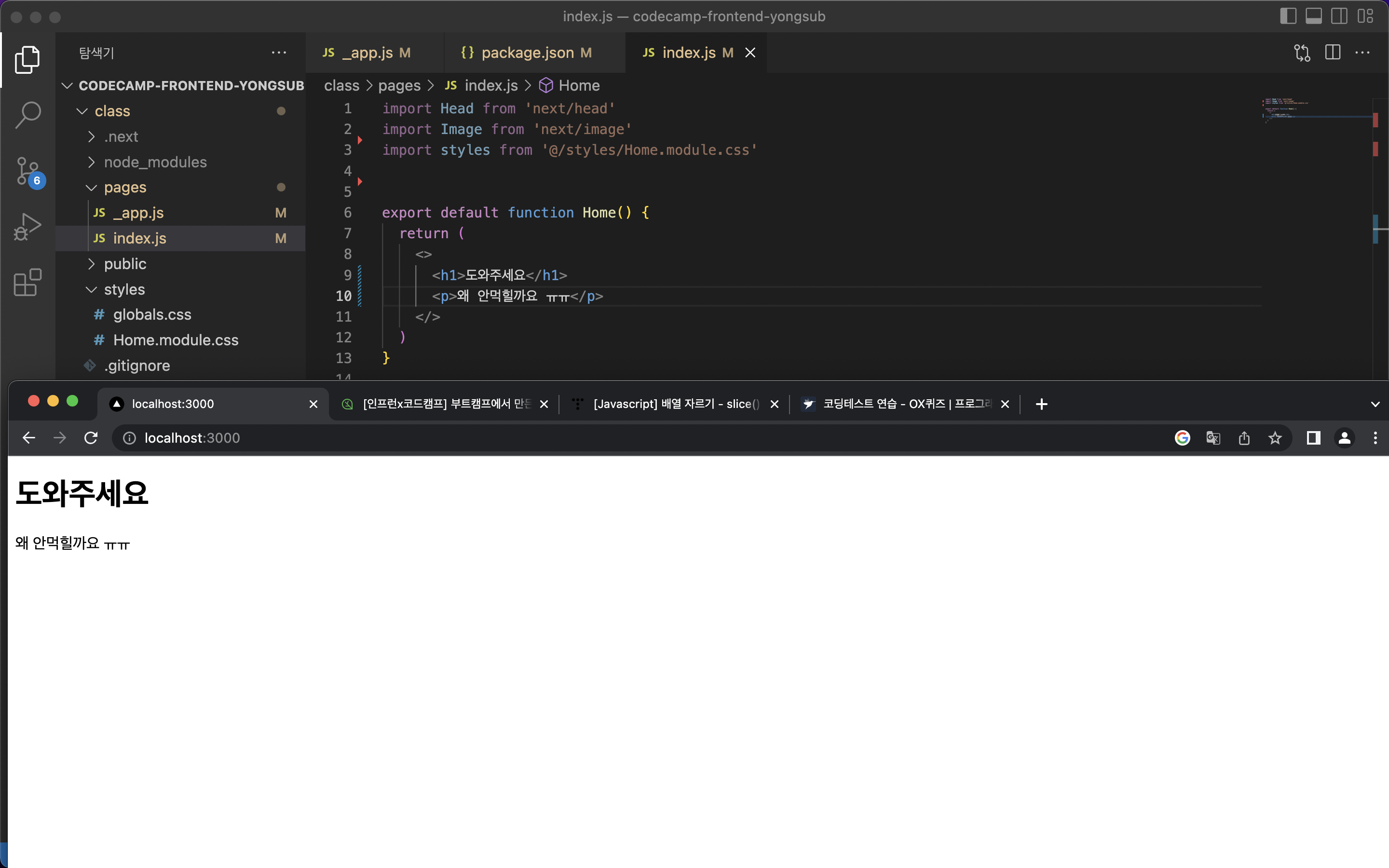The height and width of the screenshot is (868, 1389).
Task: Focus the browser address bar URL
Action: point(191,438)
